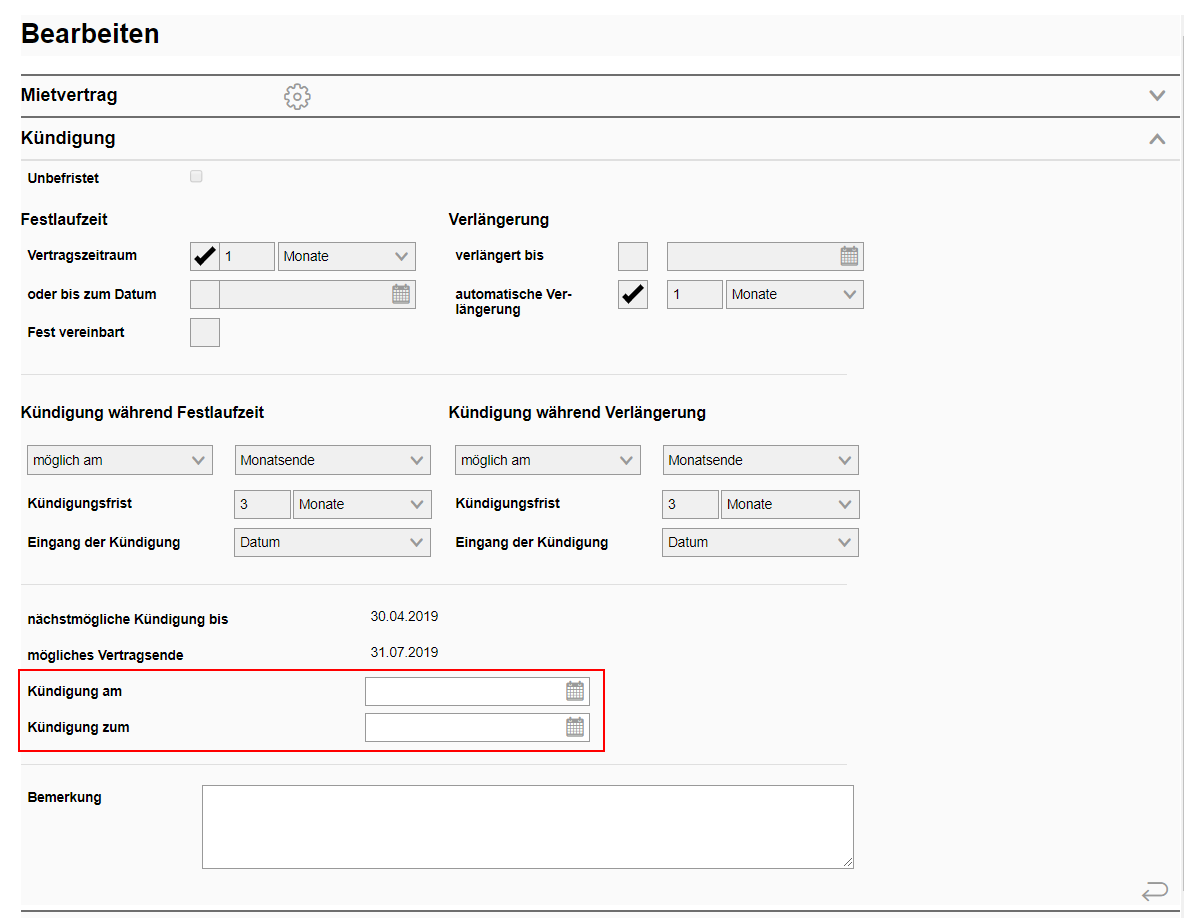This screenshot has height=918, width=1184.
Task: Toggle the Unbefristet checkbox
Action: click(196, 177)
